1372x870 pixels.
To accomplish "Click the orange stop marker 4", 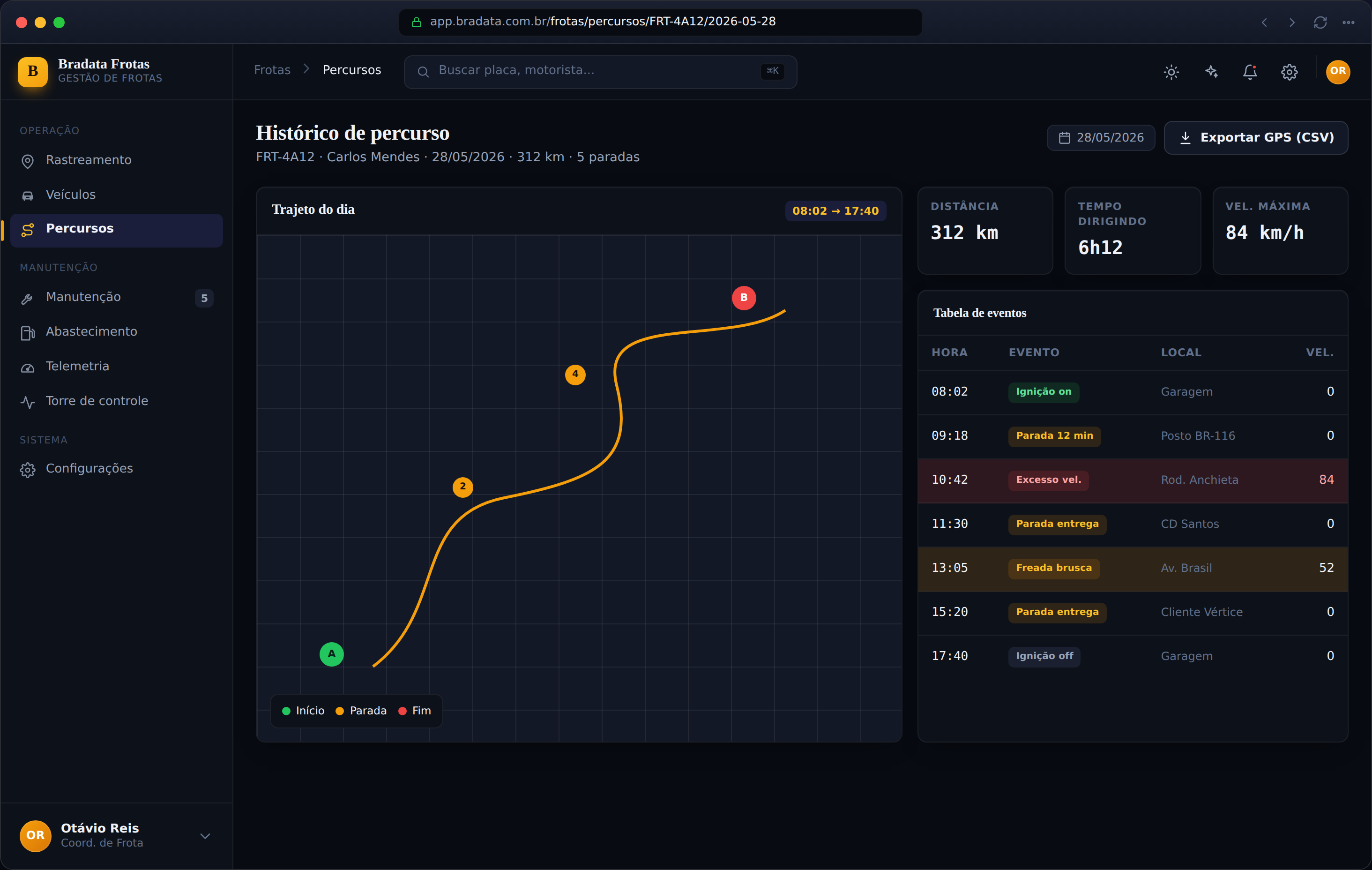I will click(575, 375).
